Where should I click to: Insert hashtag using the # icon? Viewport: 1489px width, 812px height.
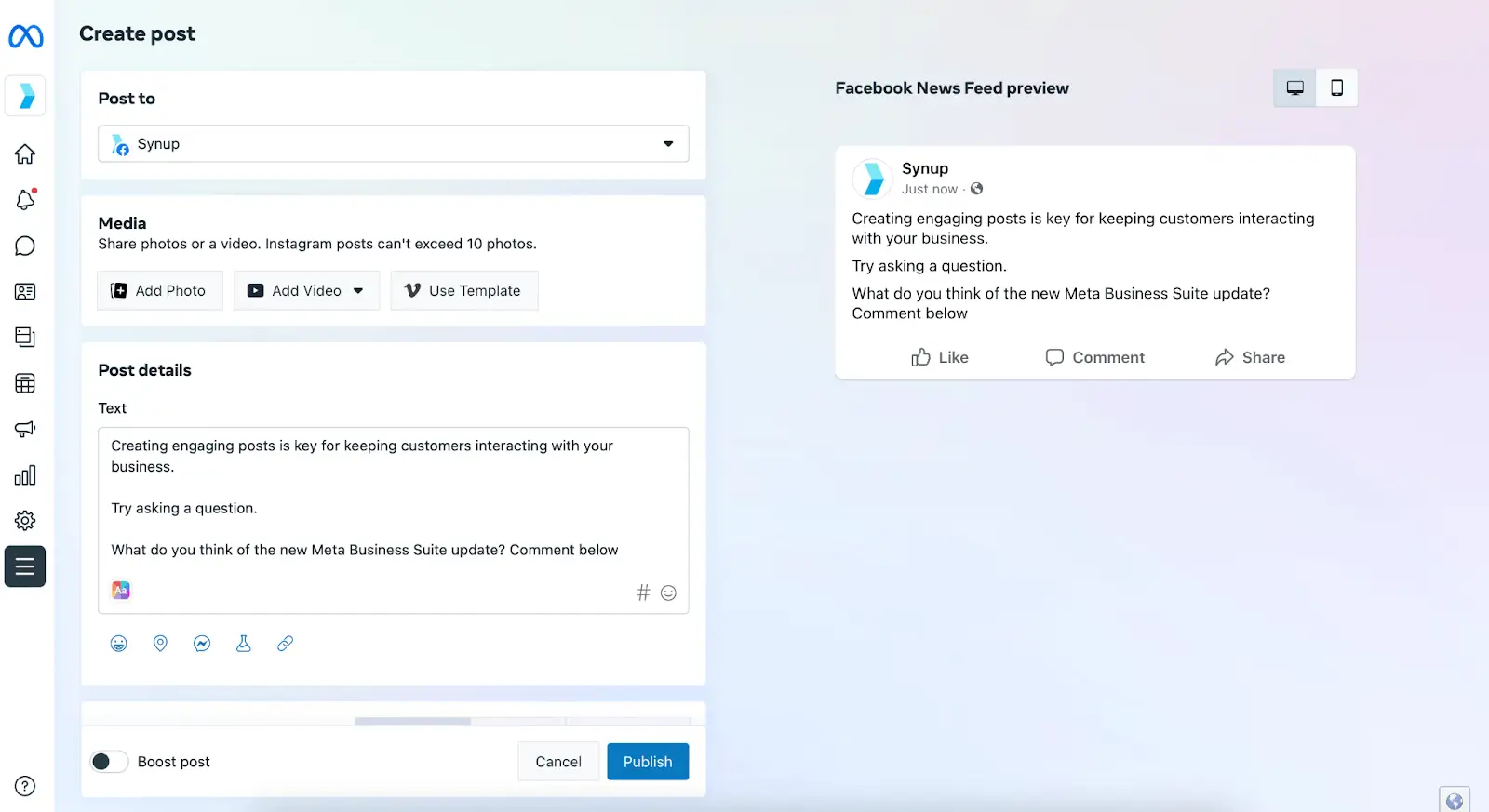[643, 592]
